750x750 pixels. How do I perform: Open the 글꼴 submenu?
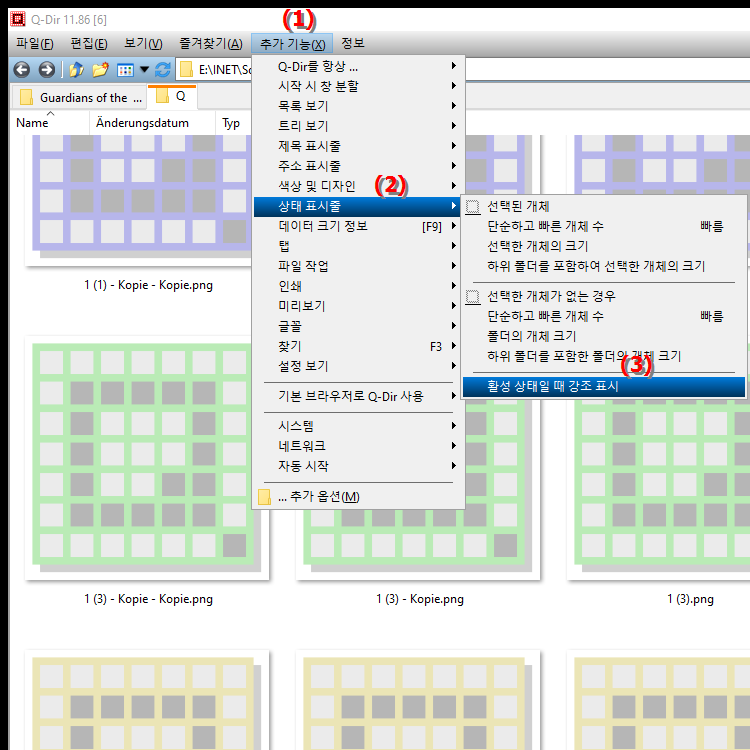point(358,327)
